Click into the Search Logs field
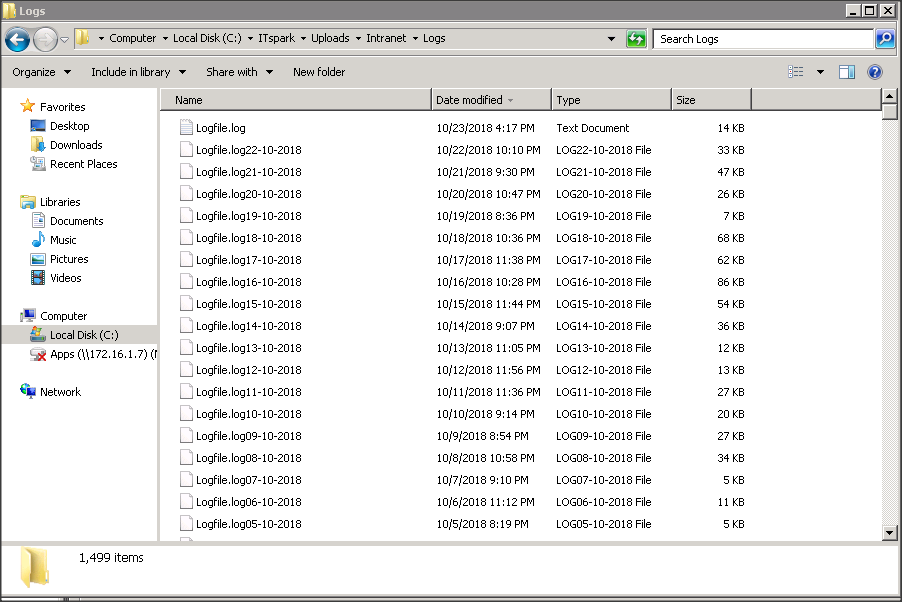The image size is (902, 602). tap(762, 39)
